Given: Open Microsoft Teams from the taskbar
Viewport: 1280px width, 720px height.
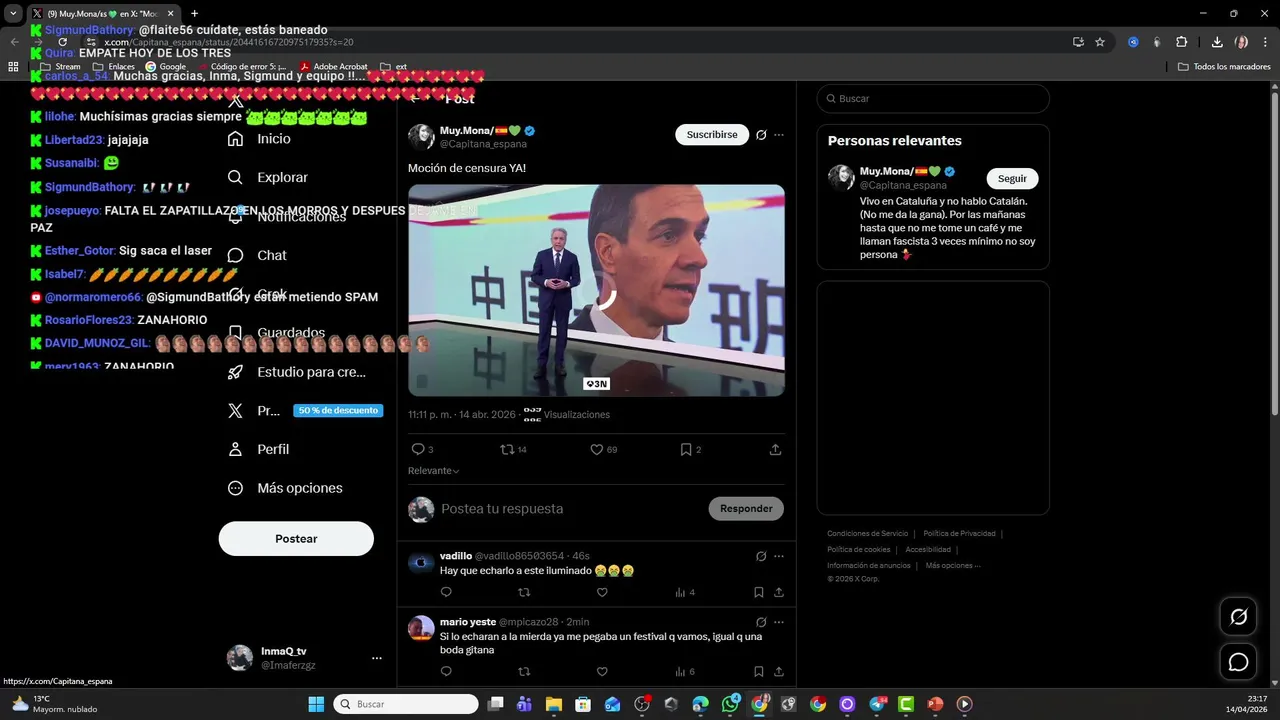Looking at the screenshot, I should pos(524,704).
